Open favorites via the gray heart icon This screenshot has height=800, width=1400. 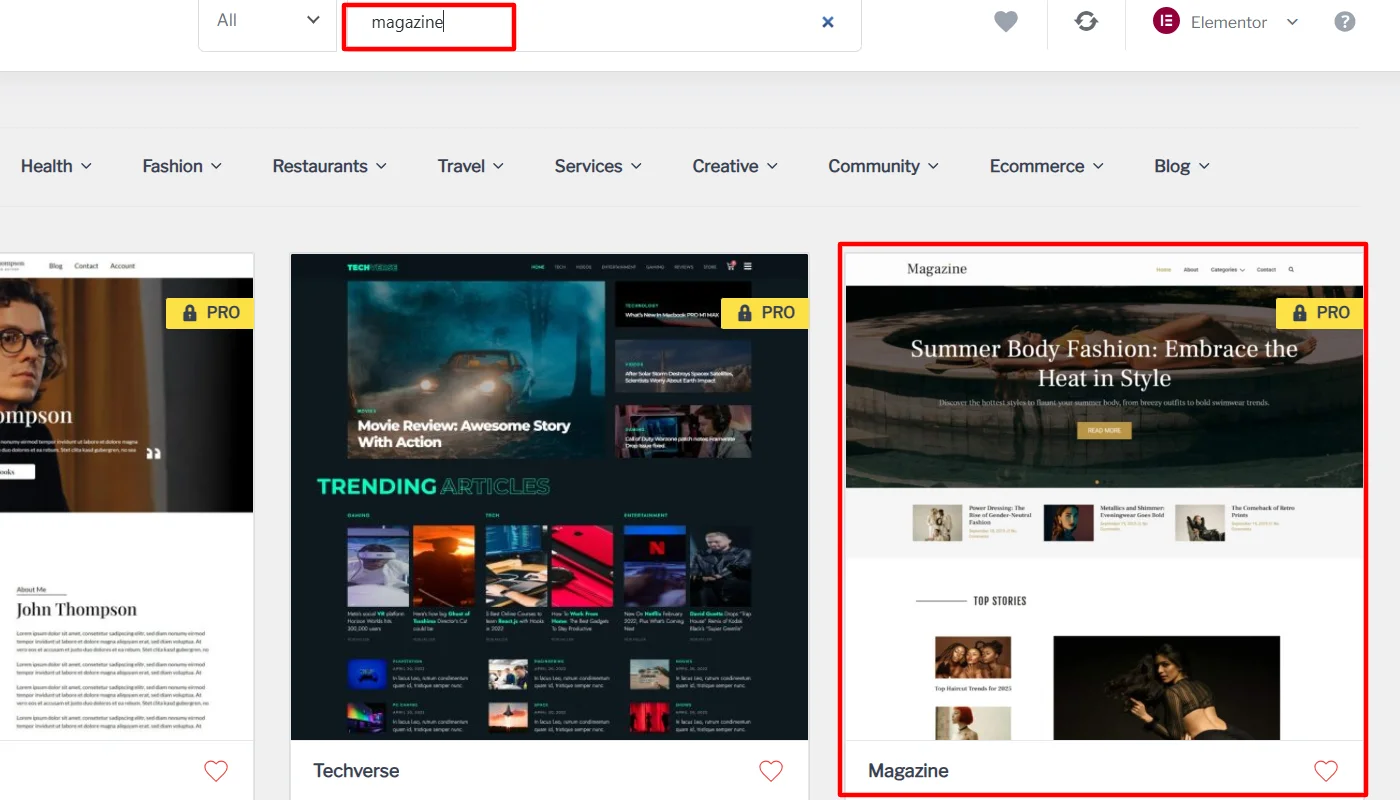[1006, 22]
